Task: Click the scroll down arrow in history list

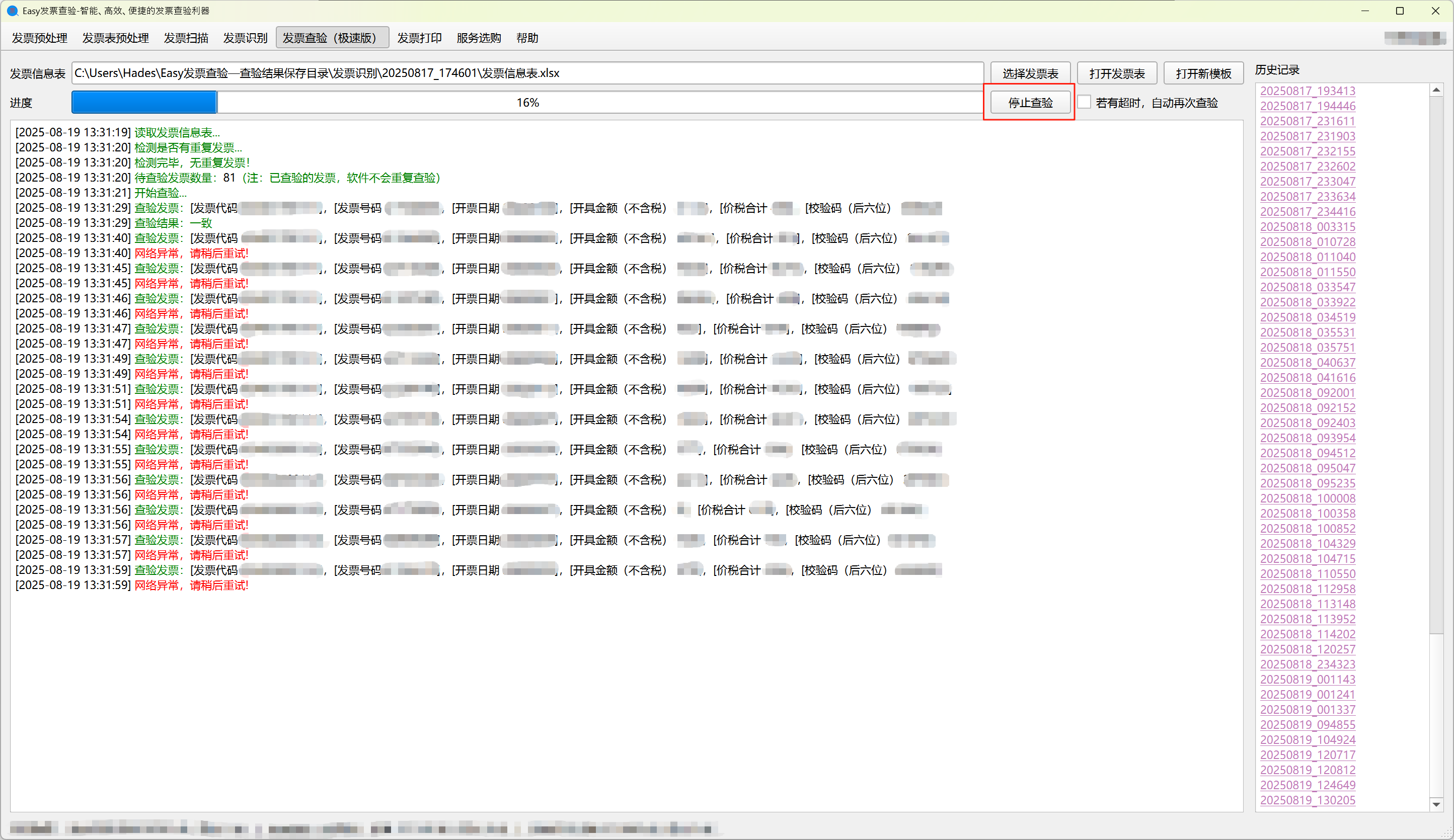Action: (1436, 804)
